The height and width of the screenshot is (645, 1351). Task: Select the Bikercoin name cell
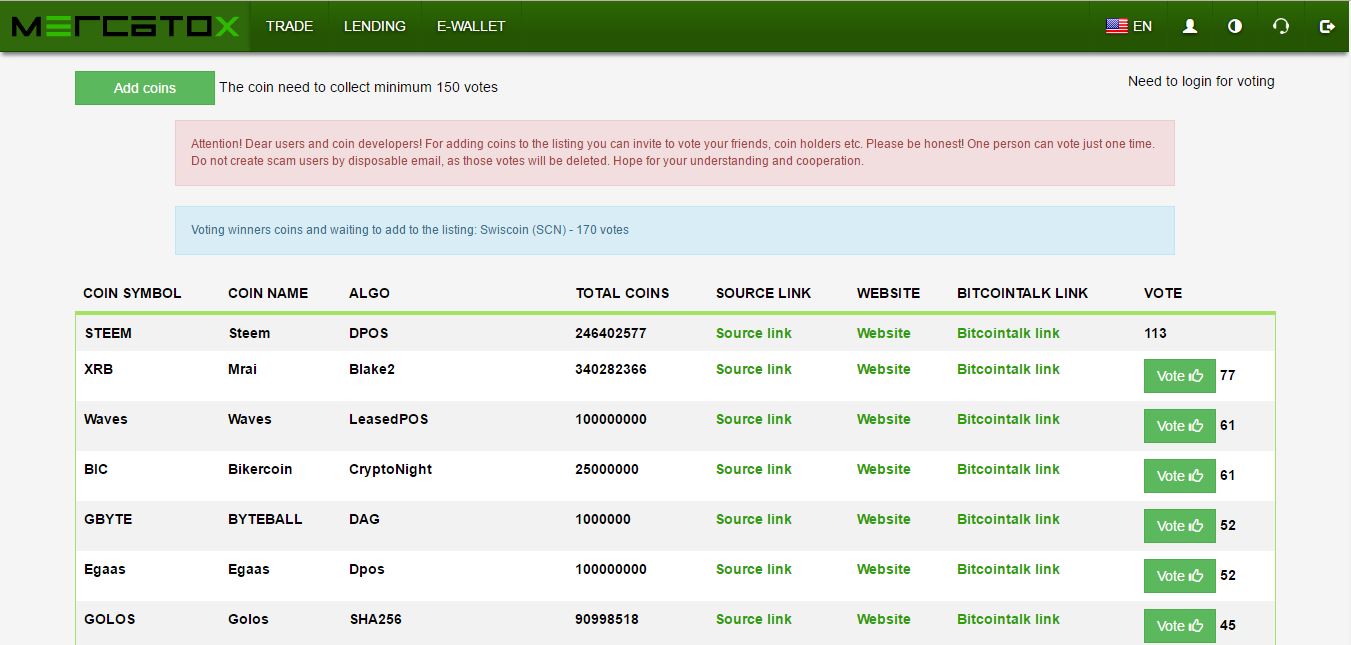point(260,469)
